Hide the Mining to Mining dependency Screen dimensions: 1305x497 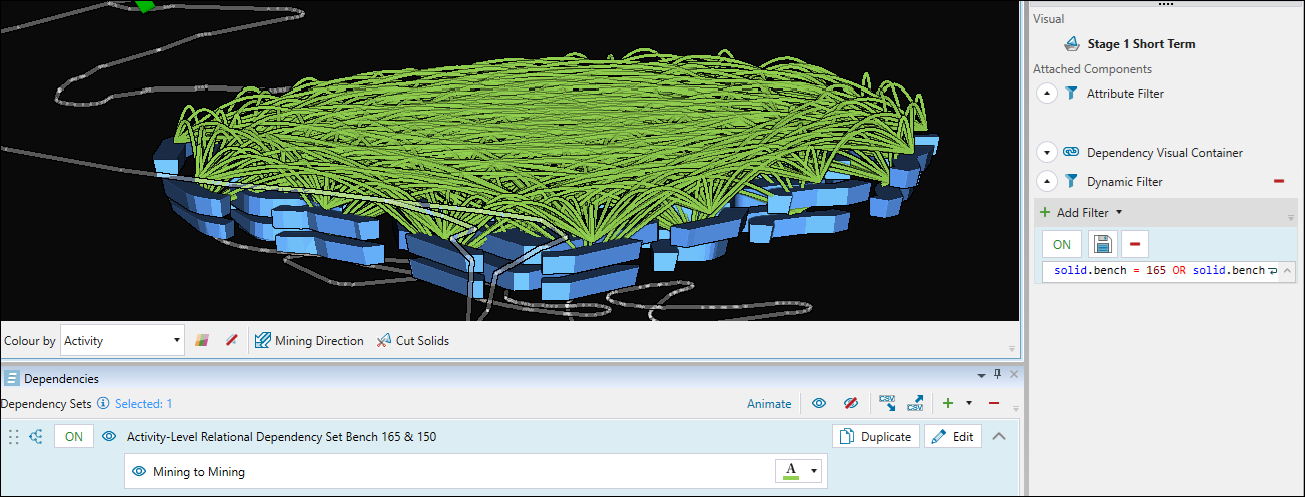pos(140,471)
